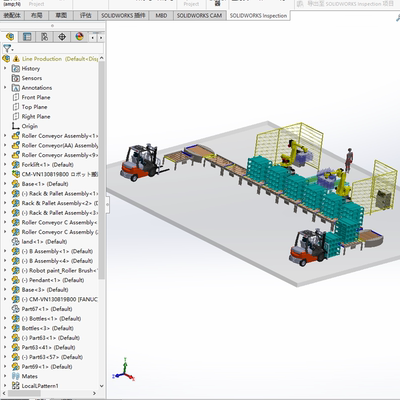Select (-) Bottles<1> (Default) item
400x400 pixels.
51,319
